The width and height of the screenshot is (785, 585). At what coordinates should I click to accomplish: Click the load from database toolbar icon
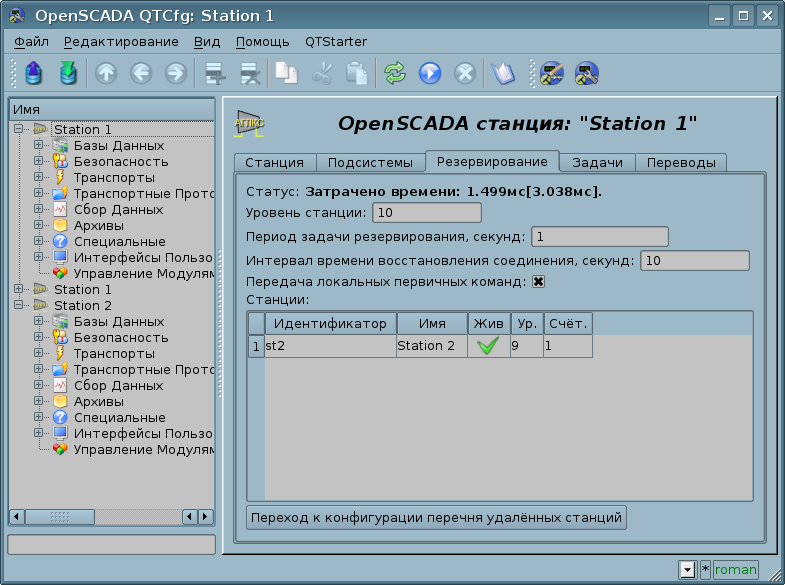pos(34,73)
